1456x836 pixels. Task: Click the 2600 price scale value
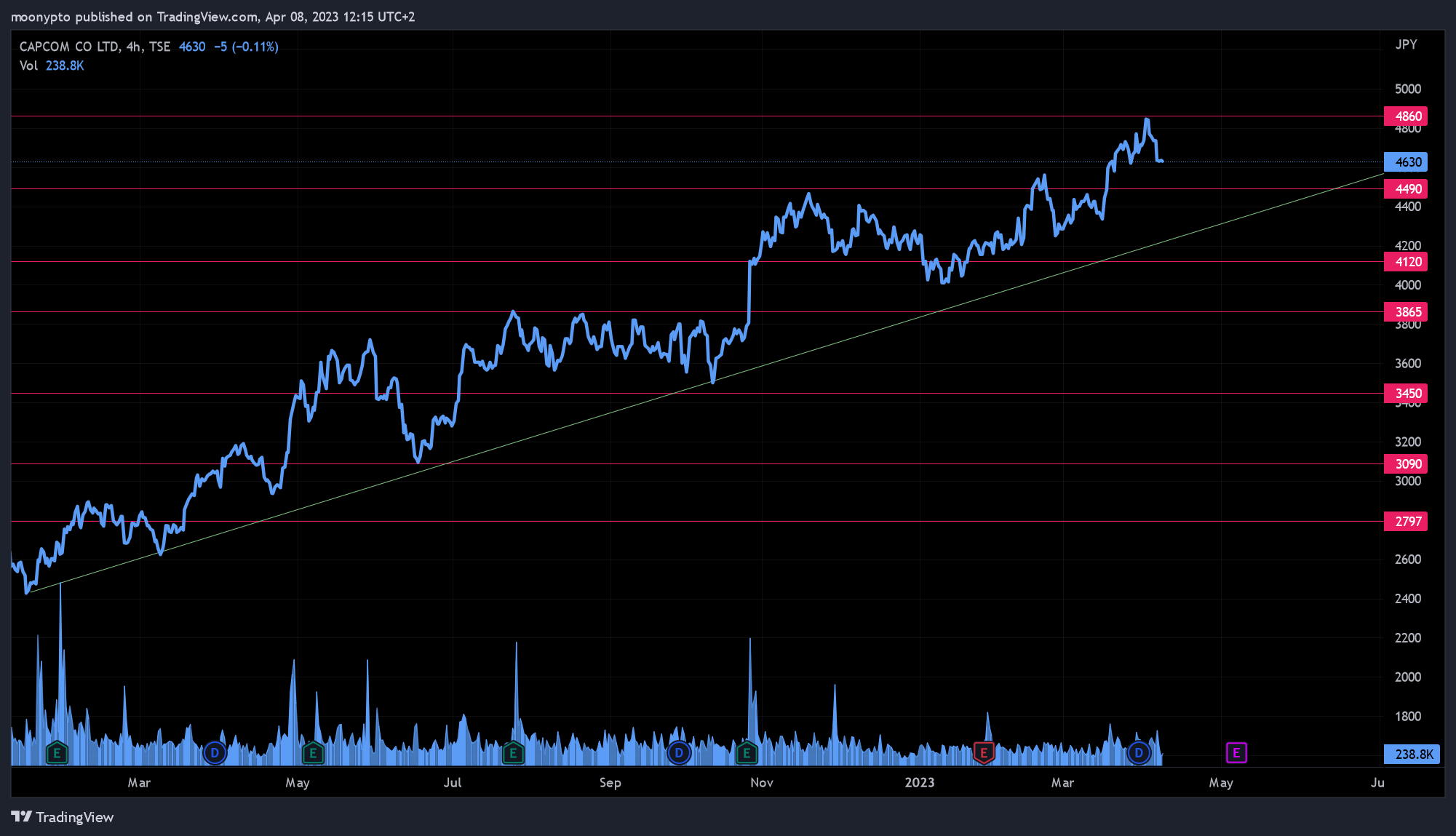(1407, 560)
